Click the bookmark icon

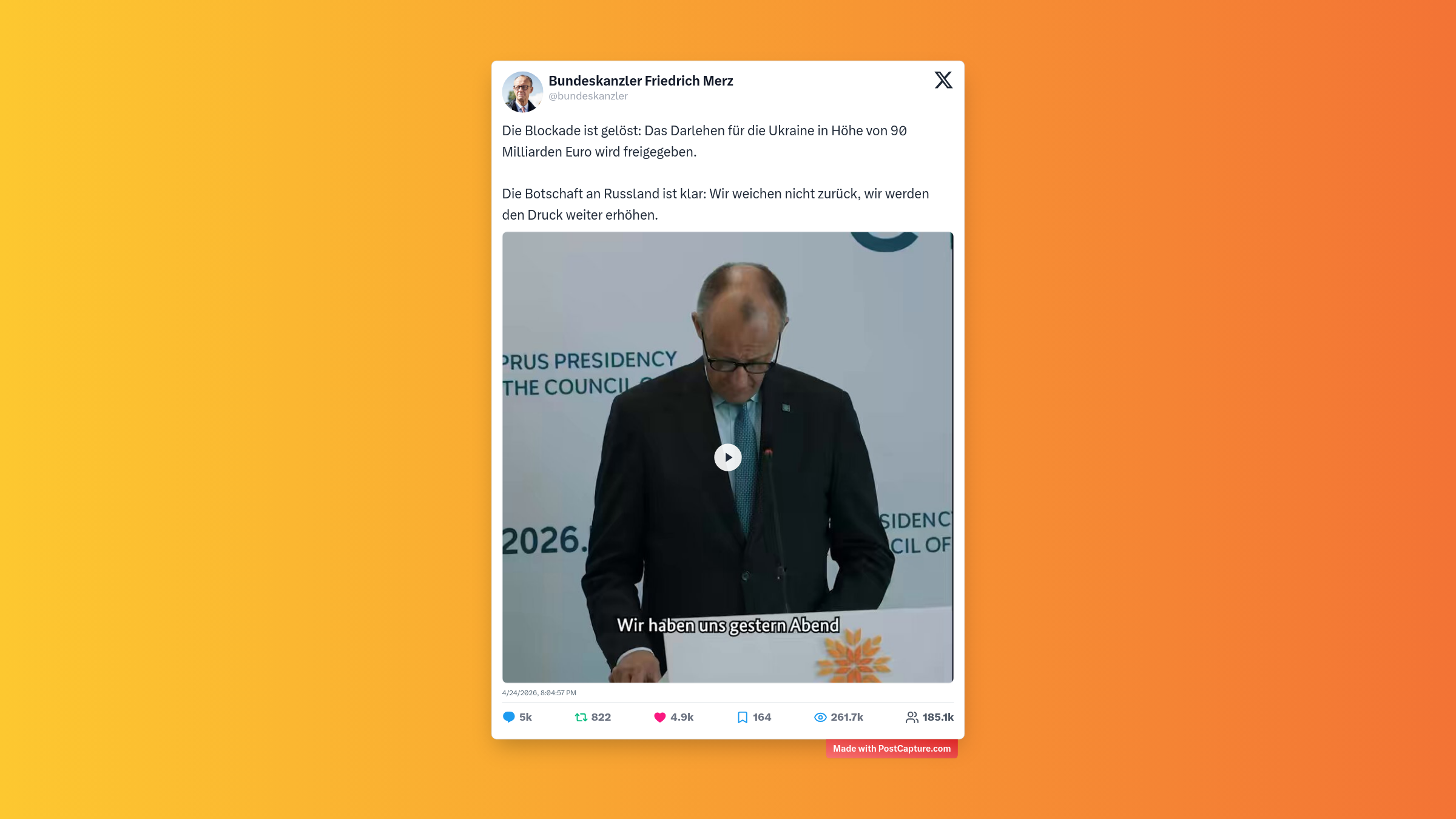pyautogui.click(x=742, y=717)
